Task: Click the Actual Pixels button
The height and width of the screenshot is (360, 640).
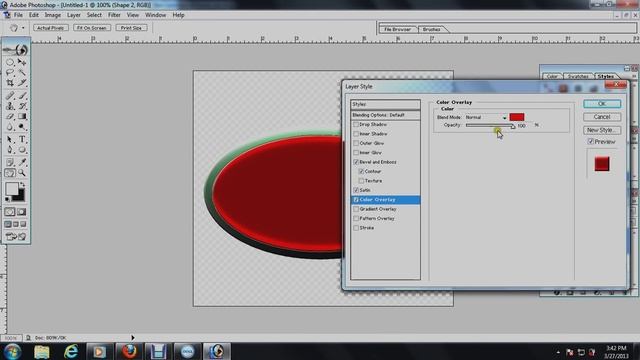Action: point(51,28)
